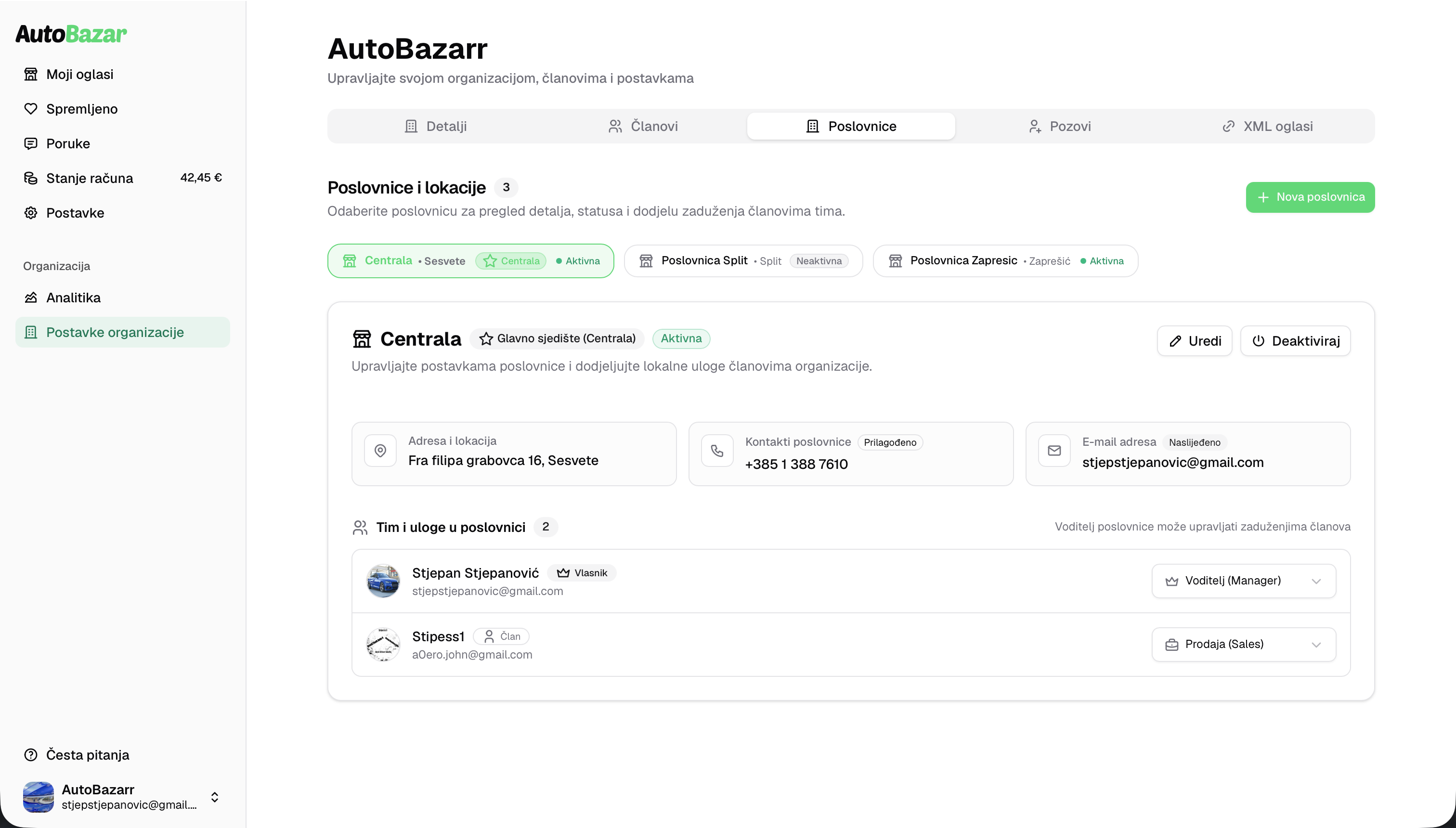
Task: Open Česta pitanja FAQ link
Action: click(123, 755)
